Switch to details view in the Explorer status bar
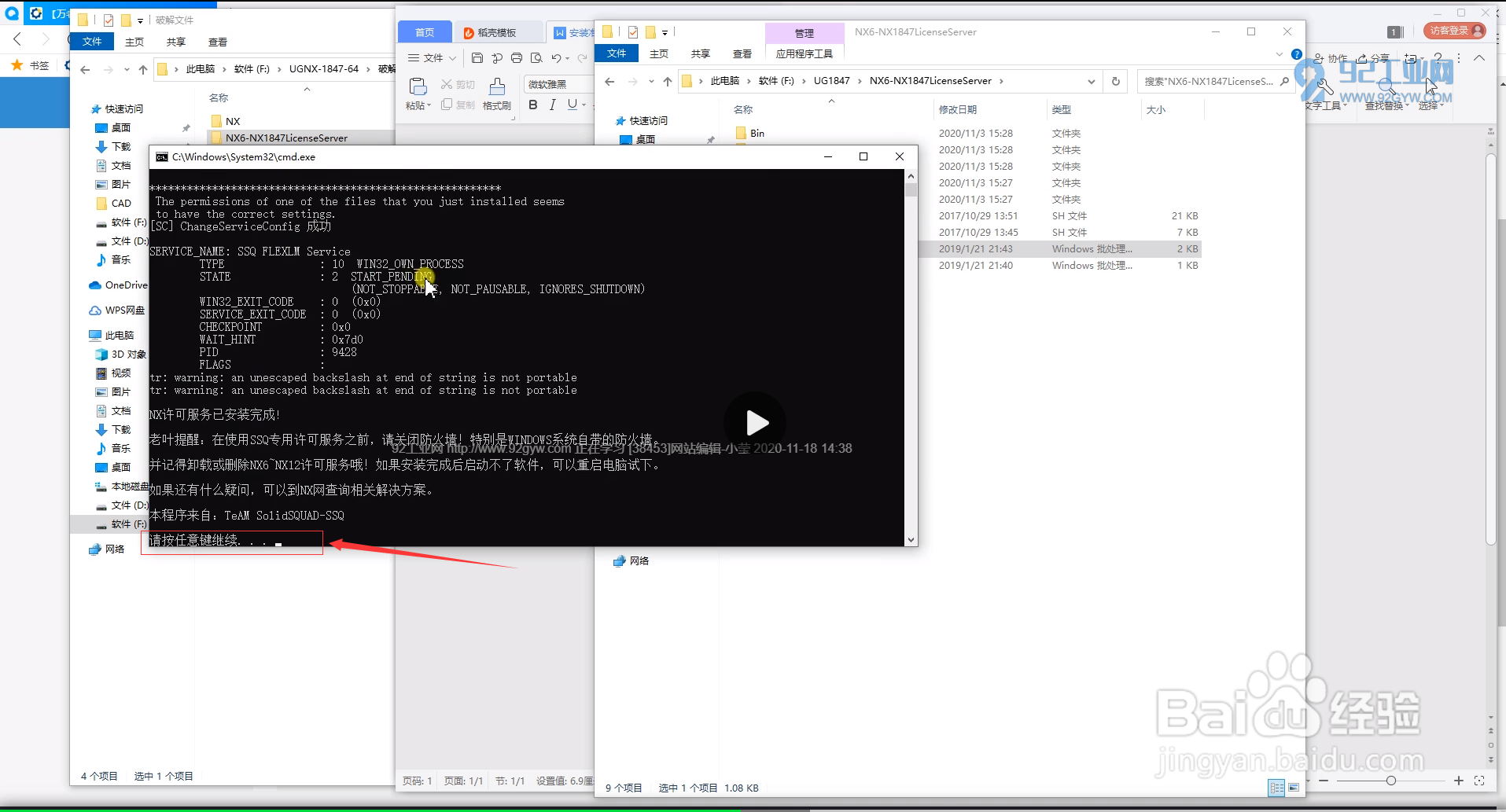Viewport: 1506px width, 812px height. click(x=1276, y=788)
